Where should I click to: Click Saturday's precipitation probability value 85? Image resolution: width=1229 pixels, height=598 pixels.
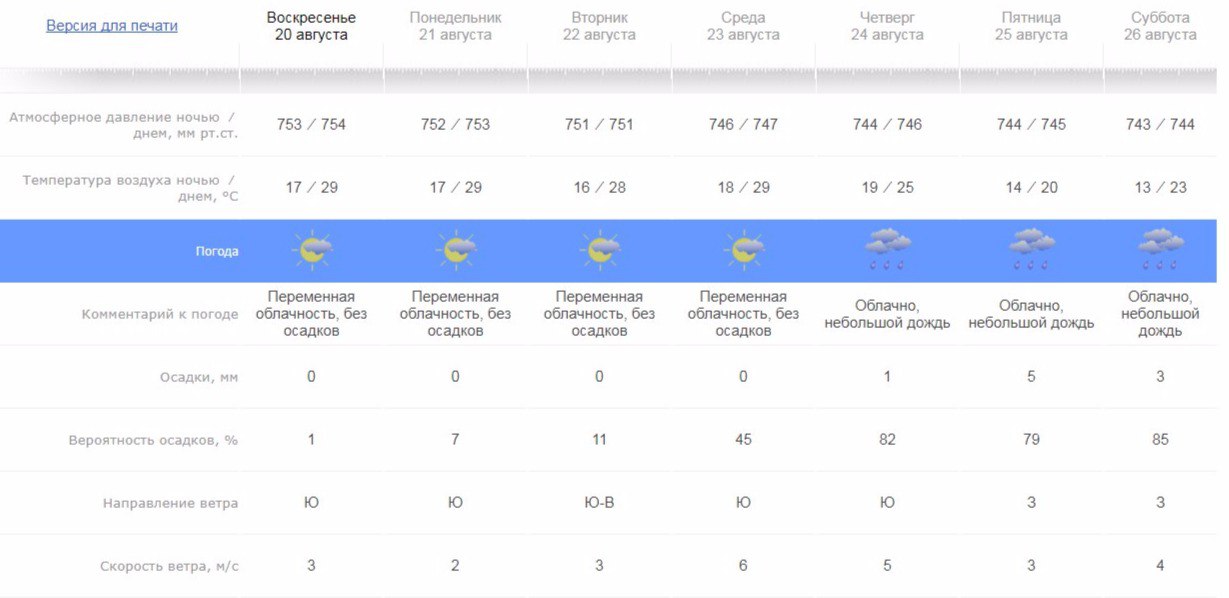[x=1160, y=439]
